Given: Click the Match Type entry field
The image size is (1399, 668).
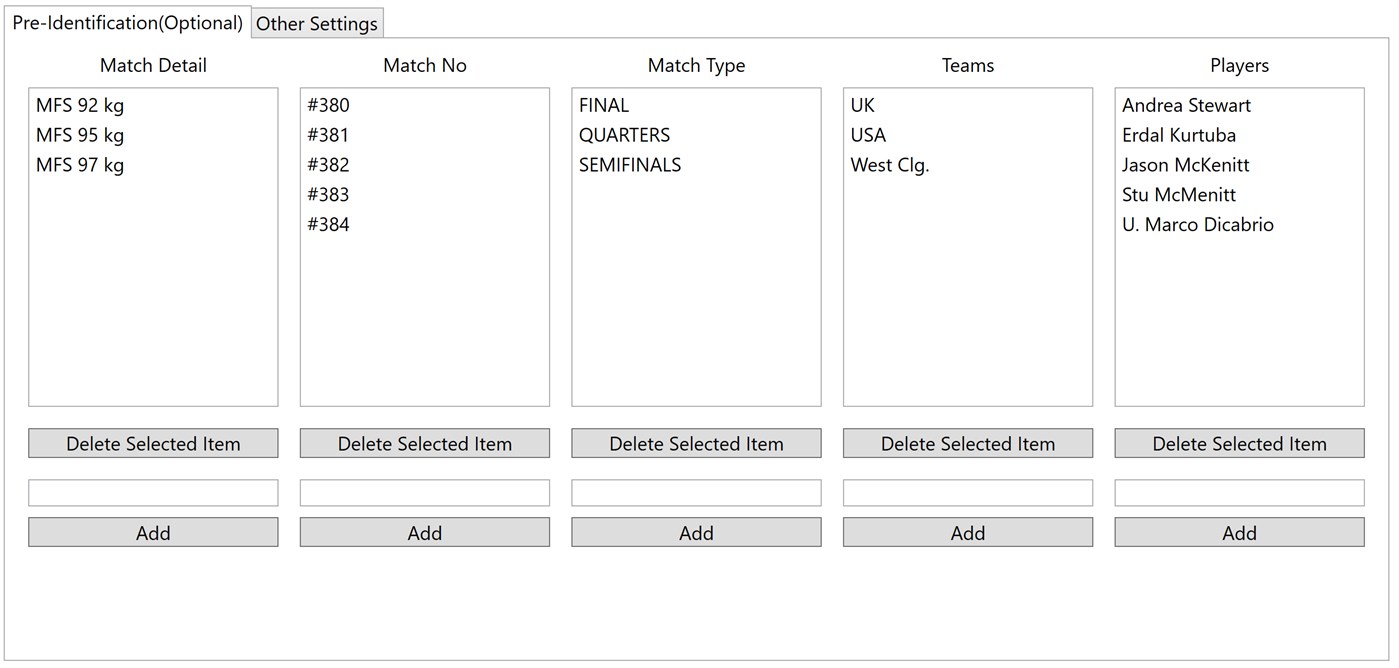Looking at the screenshot, I should 696,492.
